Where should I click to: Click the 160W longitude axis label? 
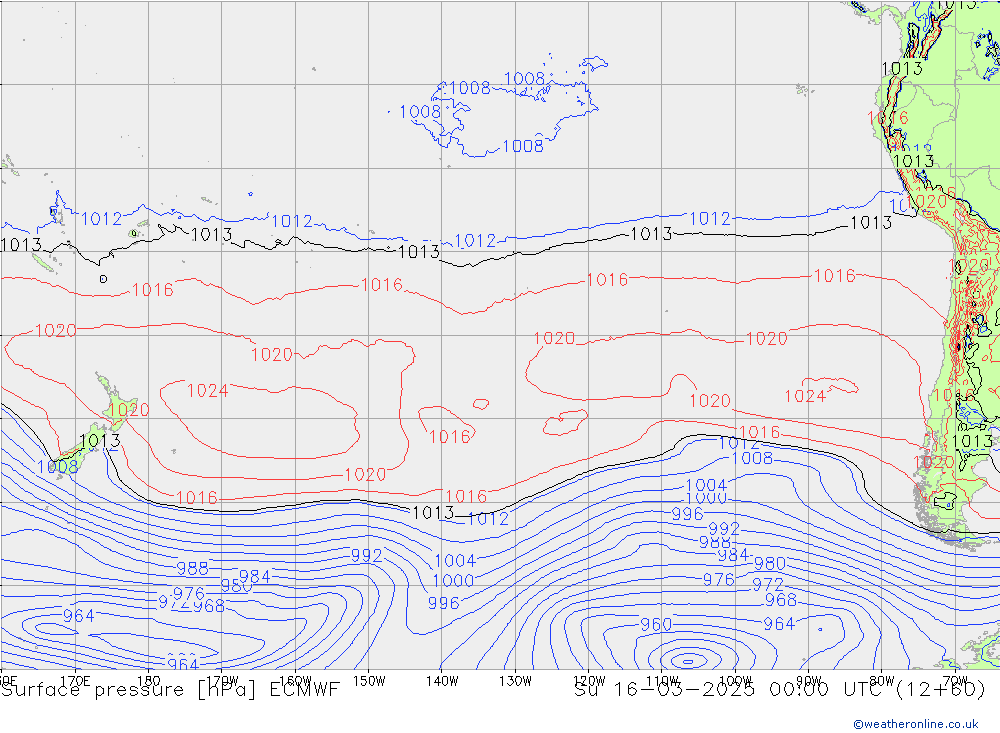295,681
